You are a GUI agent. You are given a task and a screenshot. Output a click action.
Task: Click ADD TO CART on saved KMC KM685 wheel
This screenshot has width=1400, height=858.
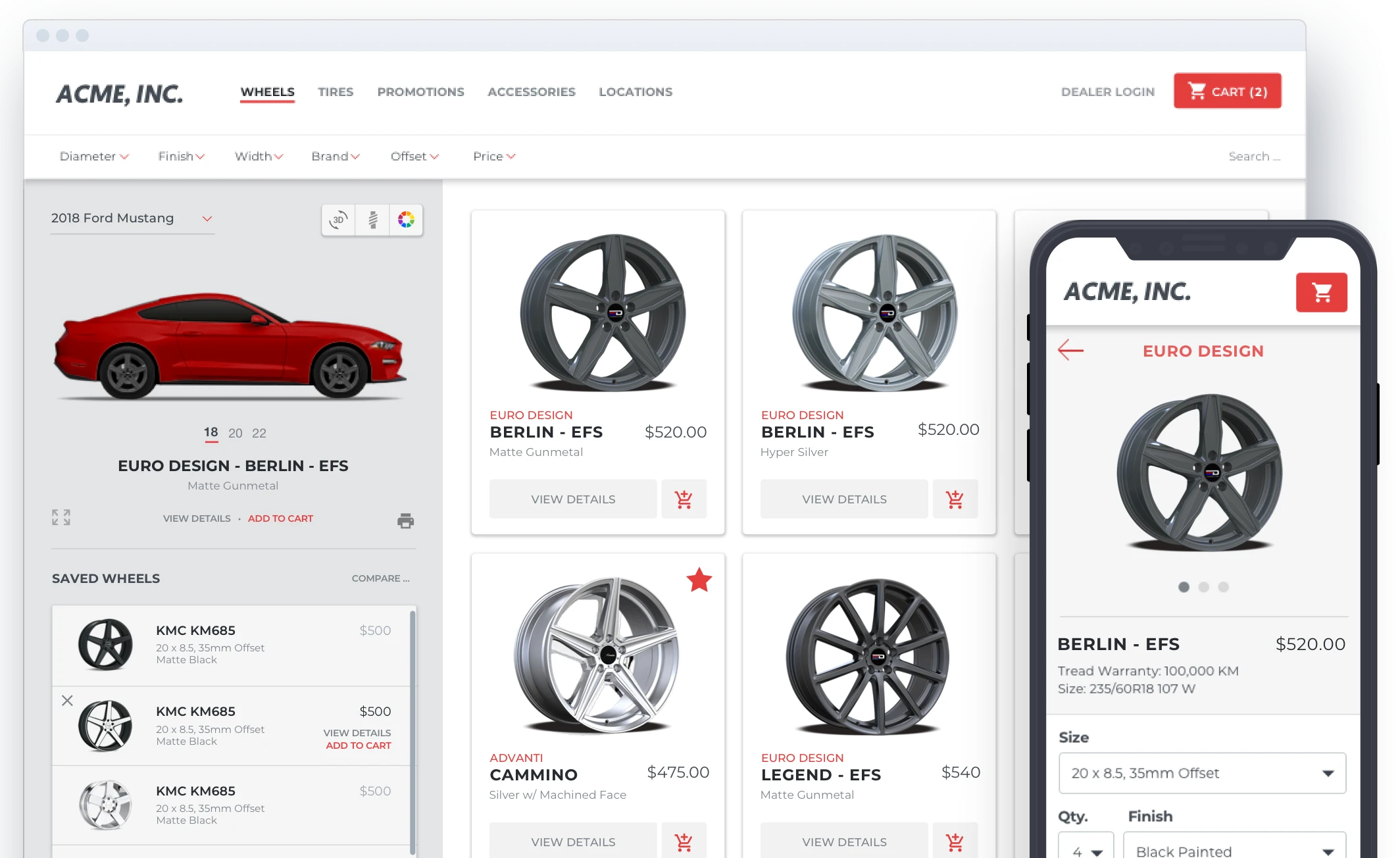pos(357,744)
